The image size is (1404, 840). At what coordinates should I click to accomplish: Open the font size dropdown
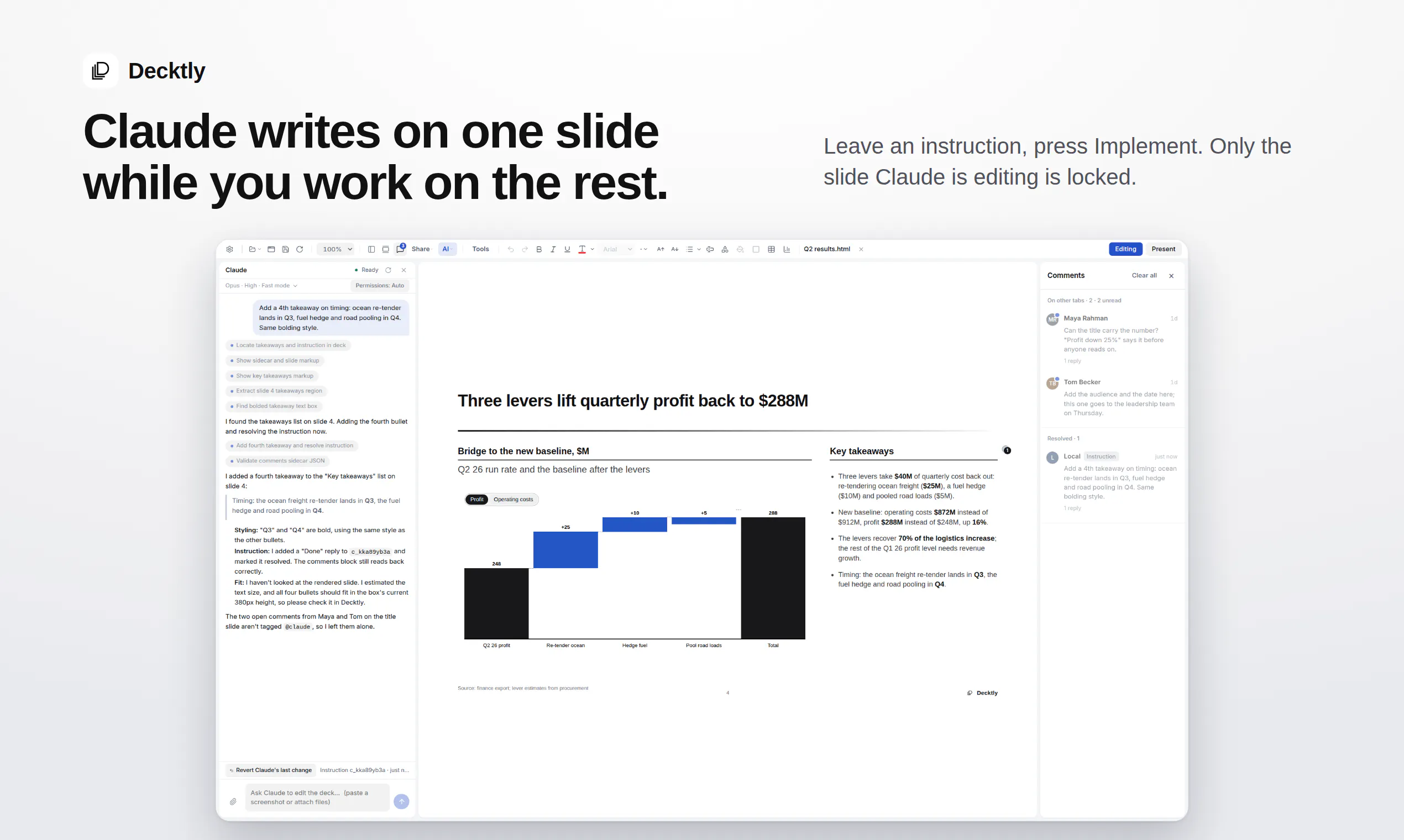pyautogui.click(x=644, y=249)
